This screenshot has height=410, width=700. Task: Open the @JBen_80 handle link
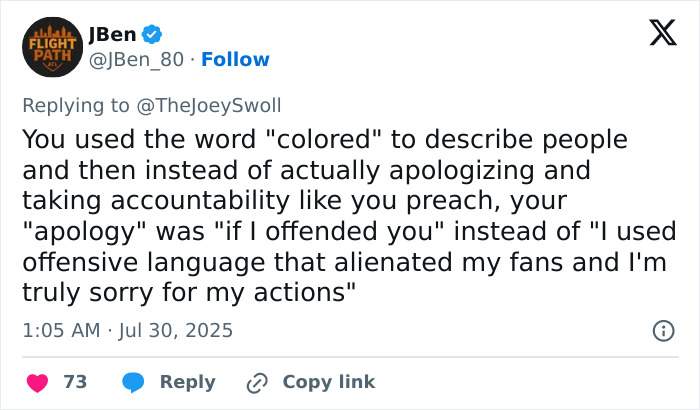136,60
